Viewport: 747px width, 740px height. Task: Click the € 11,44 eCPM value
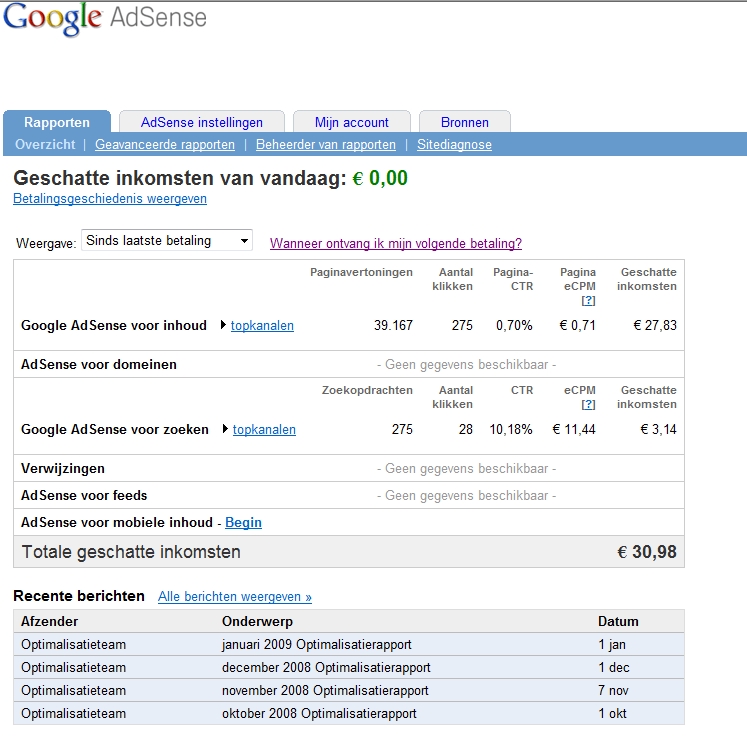pos(574,429)
